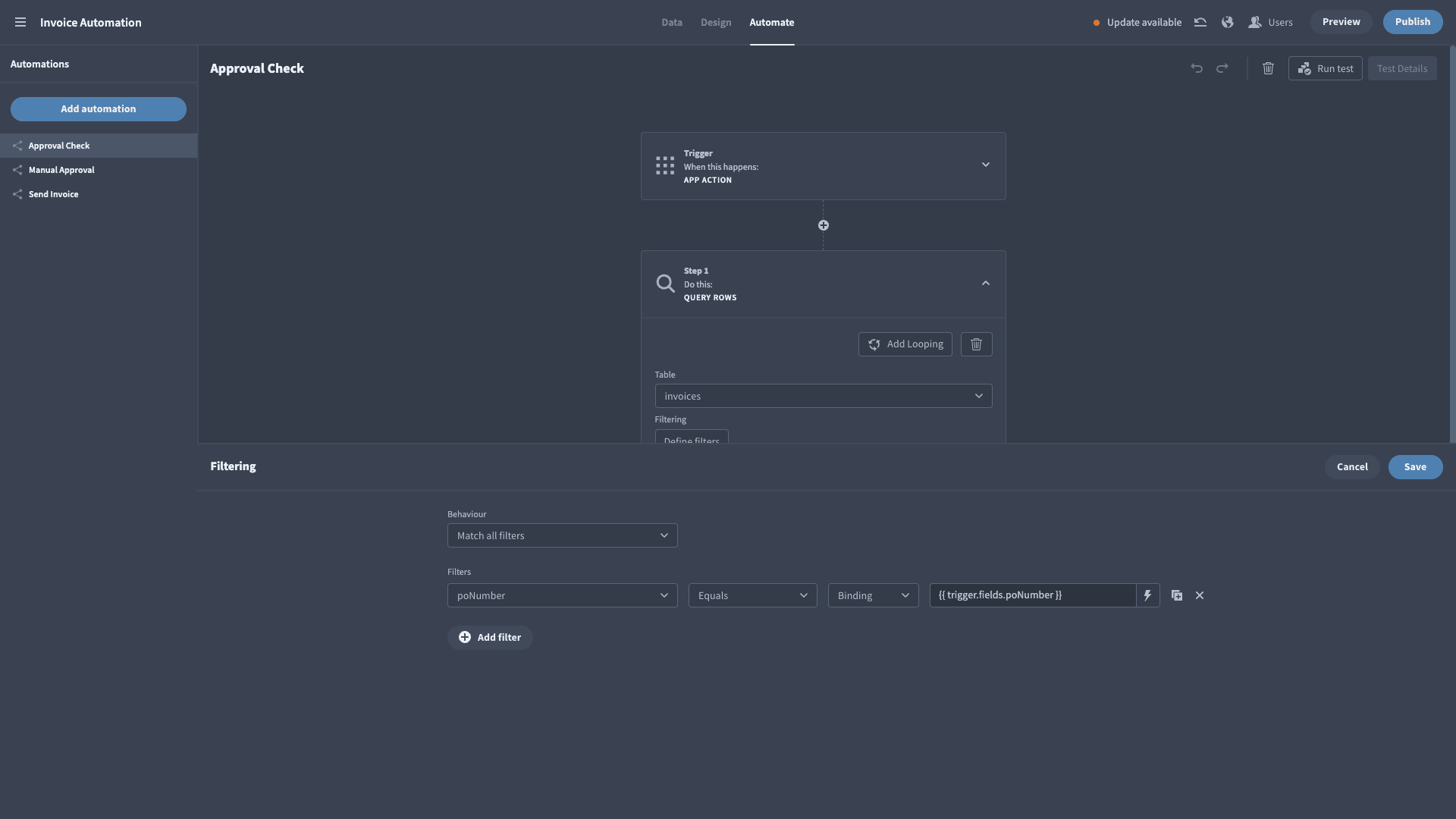
Task: Cancel the filtering drawer
Action: tap(1352, 467)
